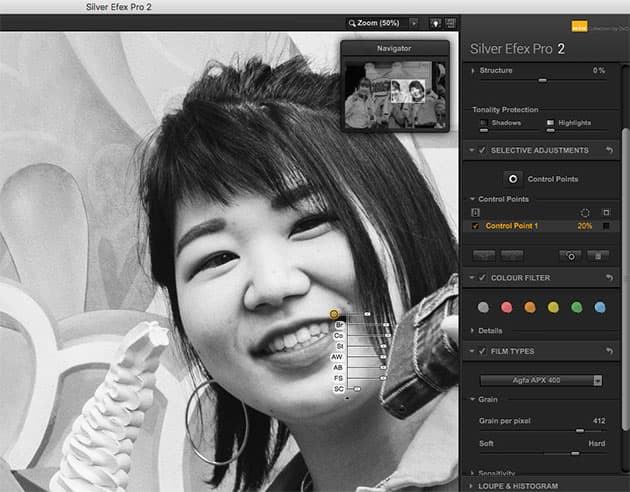Click the yellow control point marker on image

pyautogui.click(x=334, y=314)
